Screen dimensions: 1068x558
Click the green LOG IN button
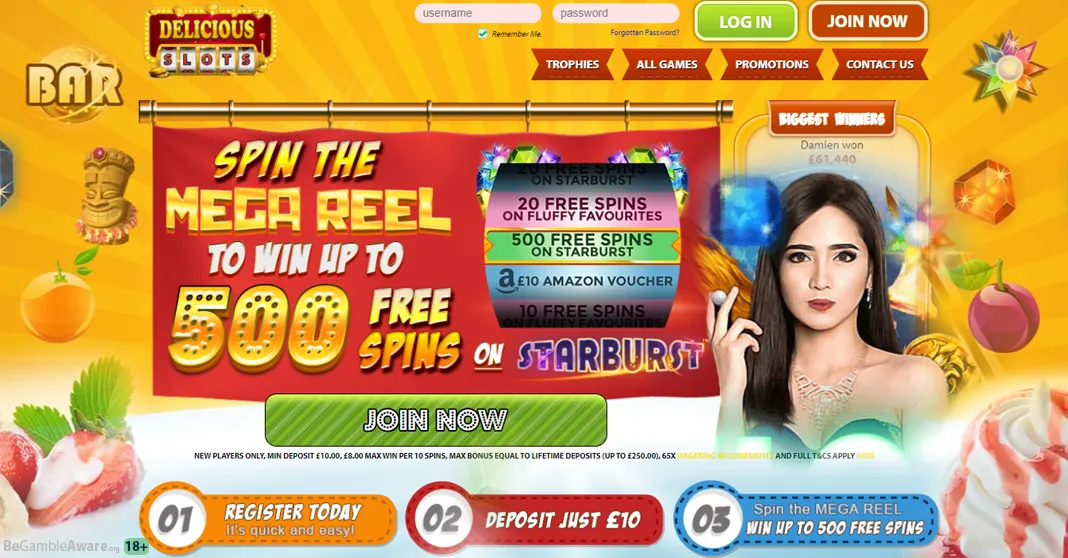tap(746, 22)
